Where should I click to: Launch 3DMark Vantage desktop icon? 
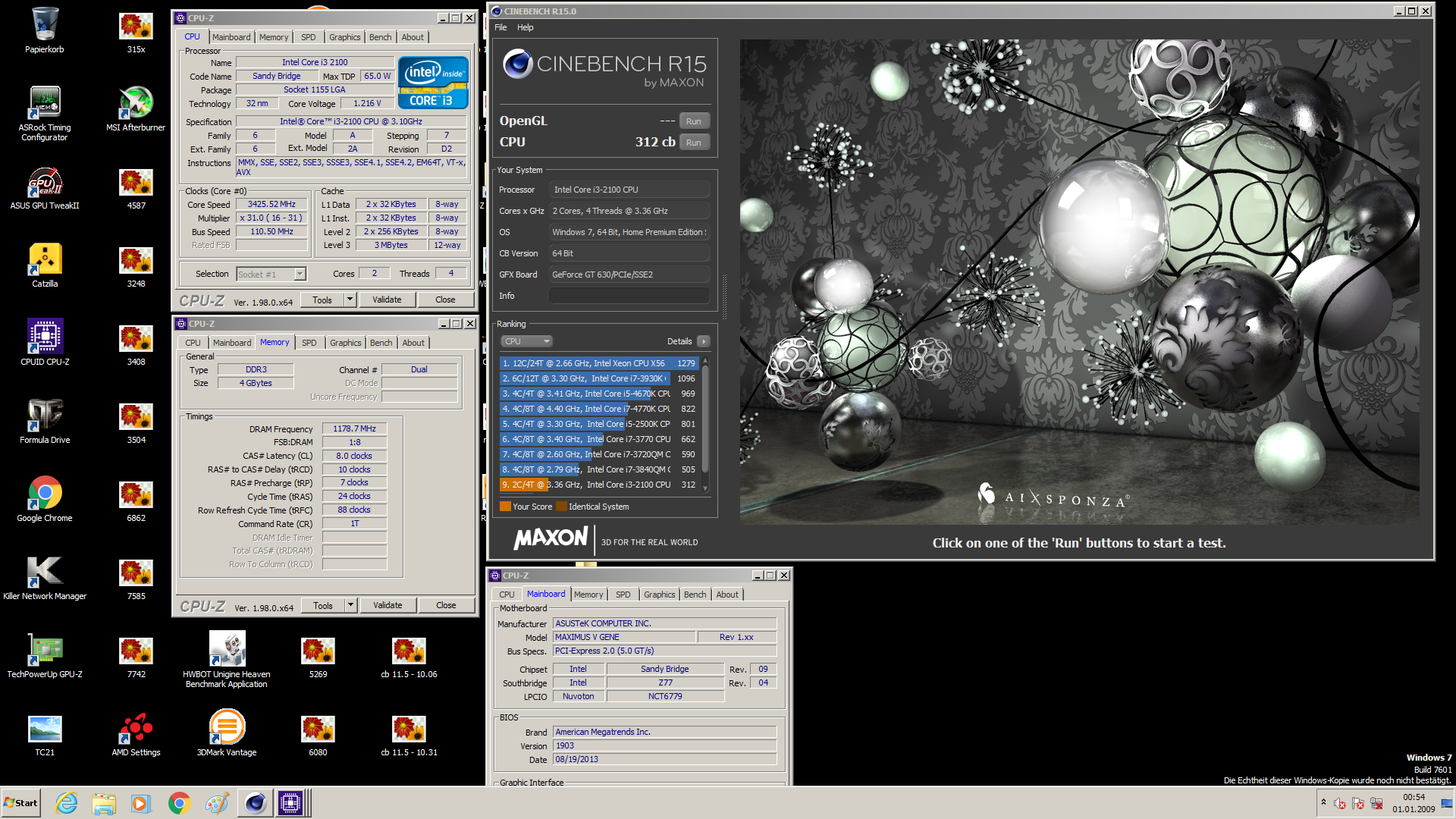tap(227, 734)
